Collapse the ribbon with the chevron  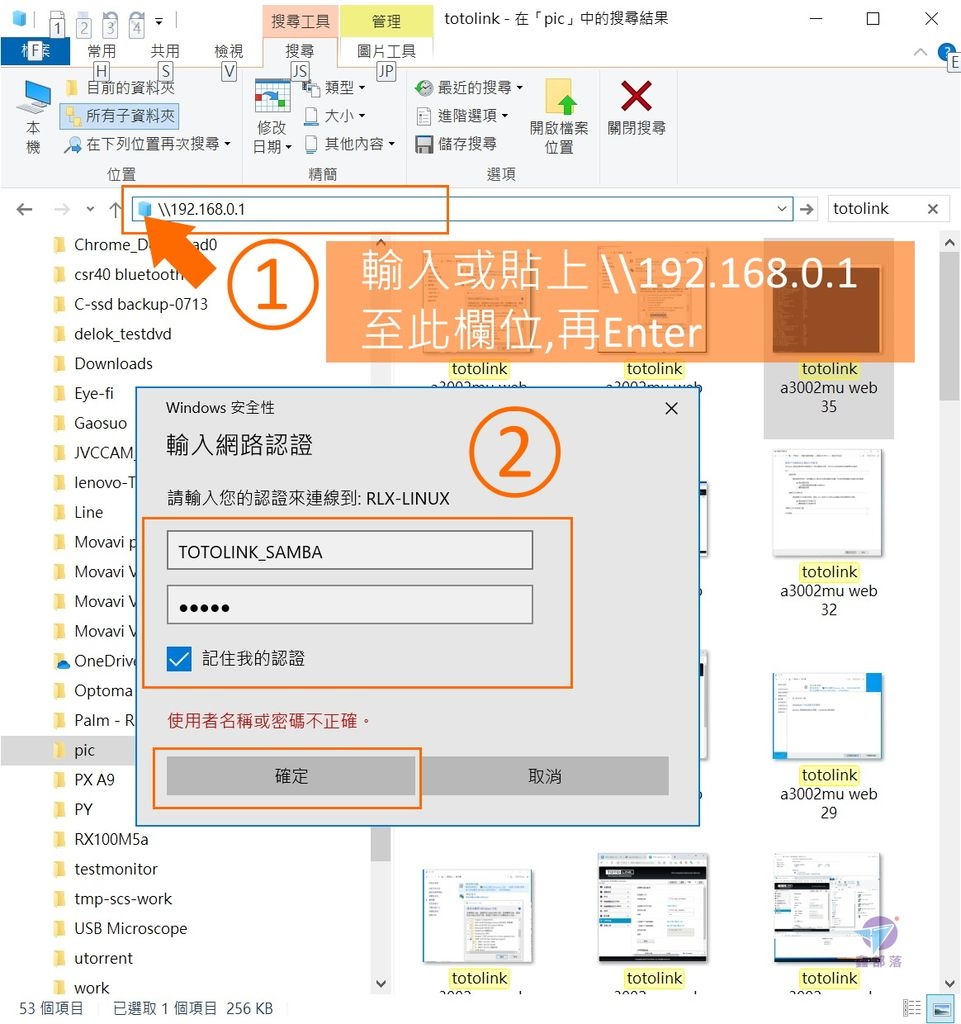921,52
